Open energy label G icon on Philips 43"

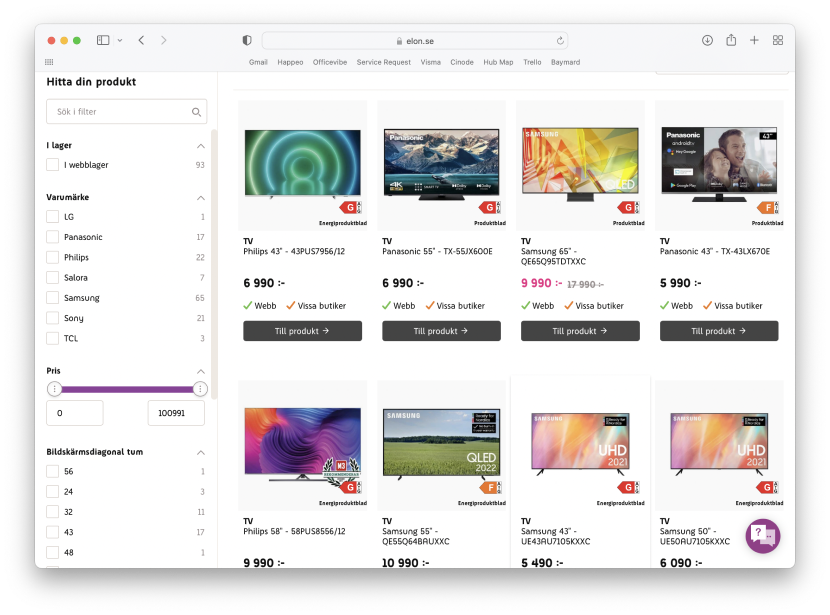click(x=350, y=207)
